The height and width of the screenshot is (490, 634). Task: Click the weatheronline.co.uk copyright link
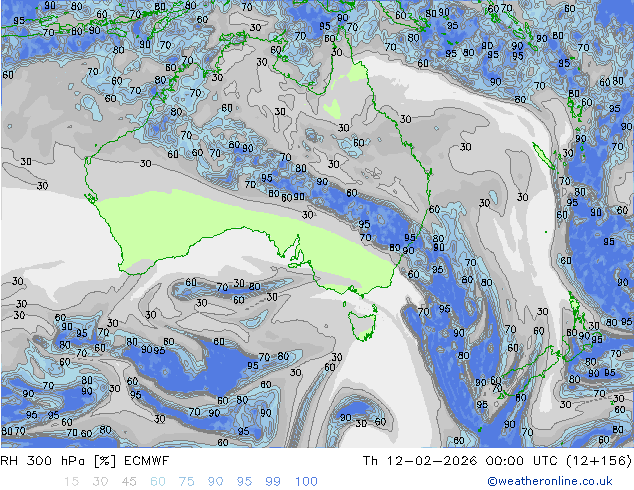(x=549, y=481)
